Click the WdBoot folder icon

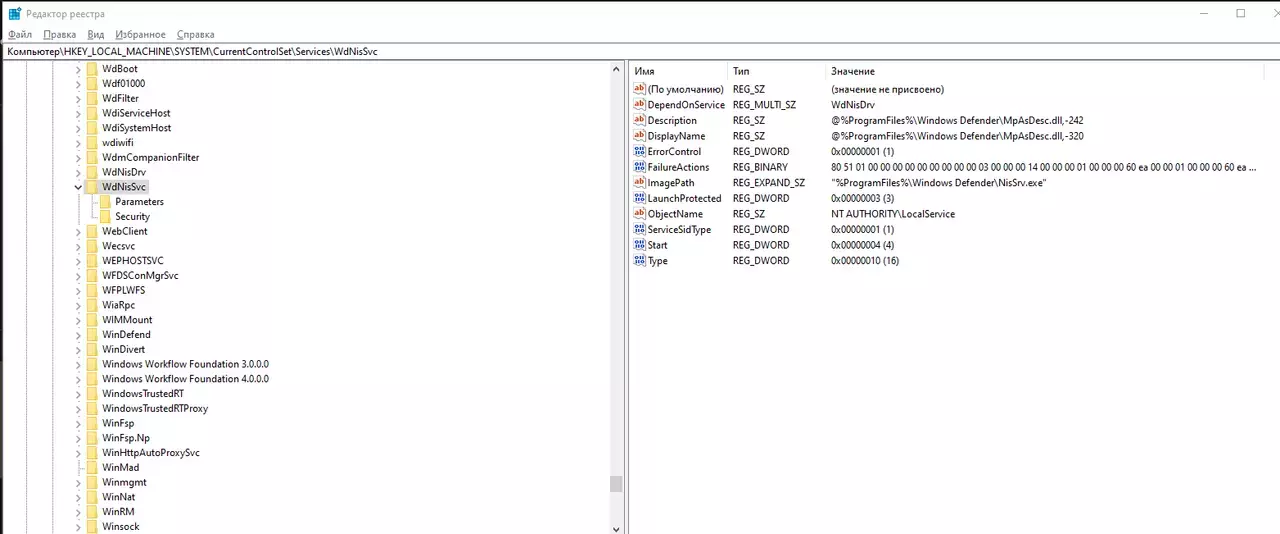pyautogui.click(x=92, y=69)
